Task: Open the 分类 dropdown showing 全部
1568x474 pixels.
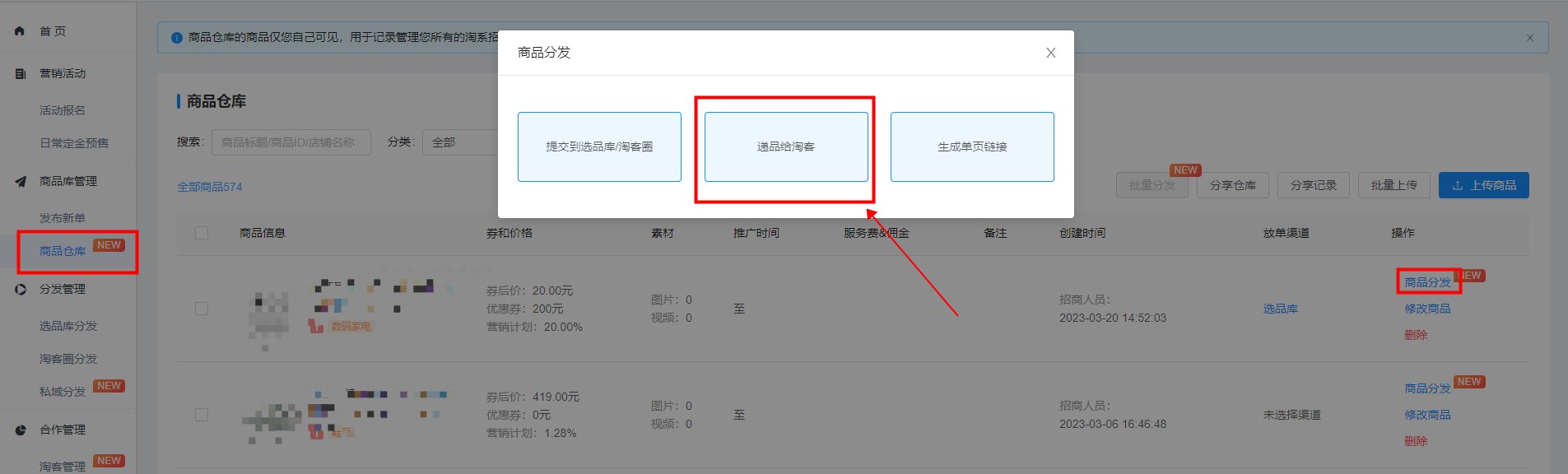Action: (x=461, y=142)
